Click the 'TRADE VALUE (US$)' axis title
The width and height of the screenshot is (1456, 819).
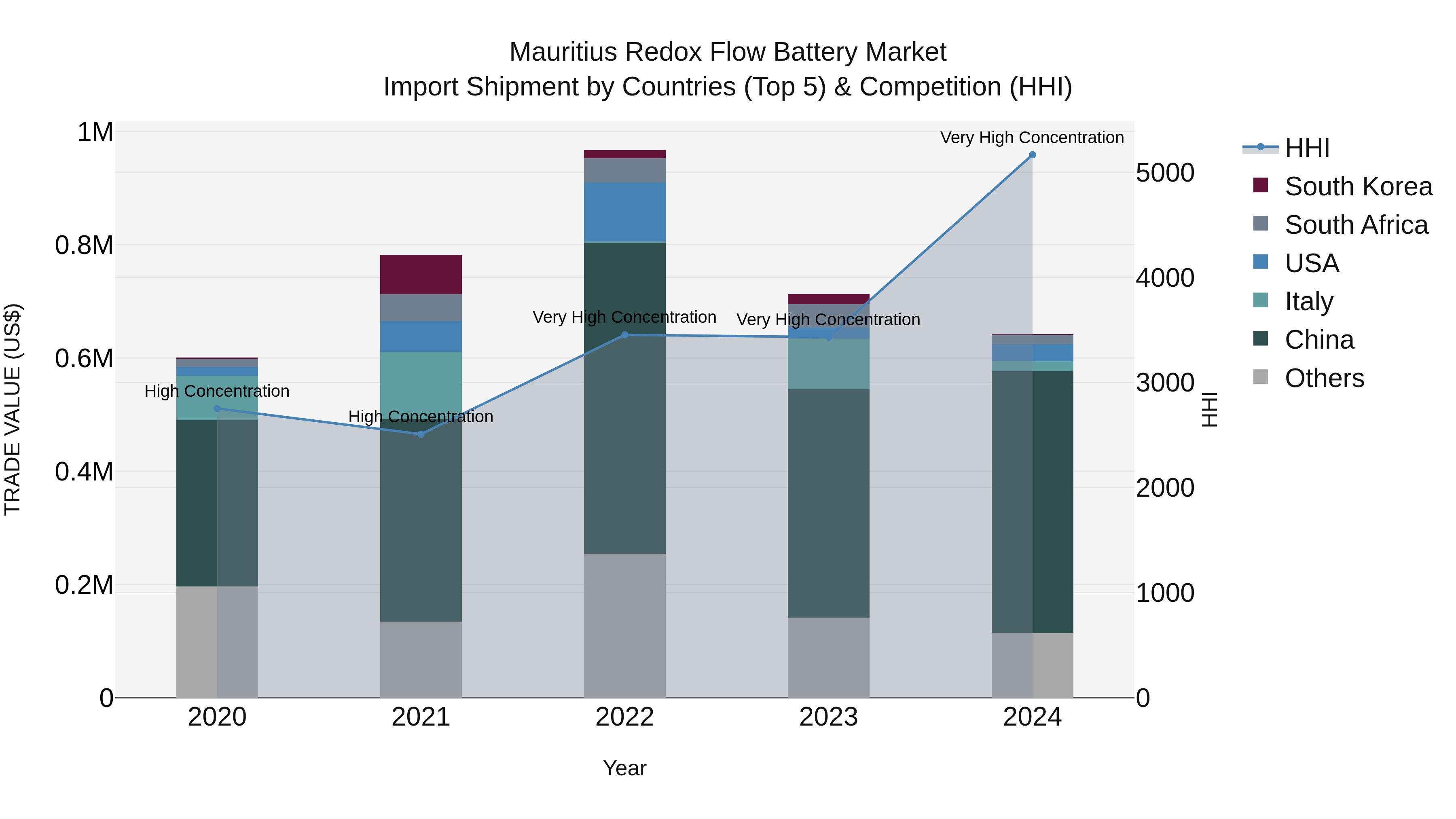pos(13,409)
